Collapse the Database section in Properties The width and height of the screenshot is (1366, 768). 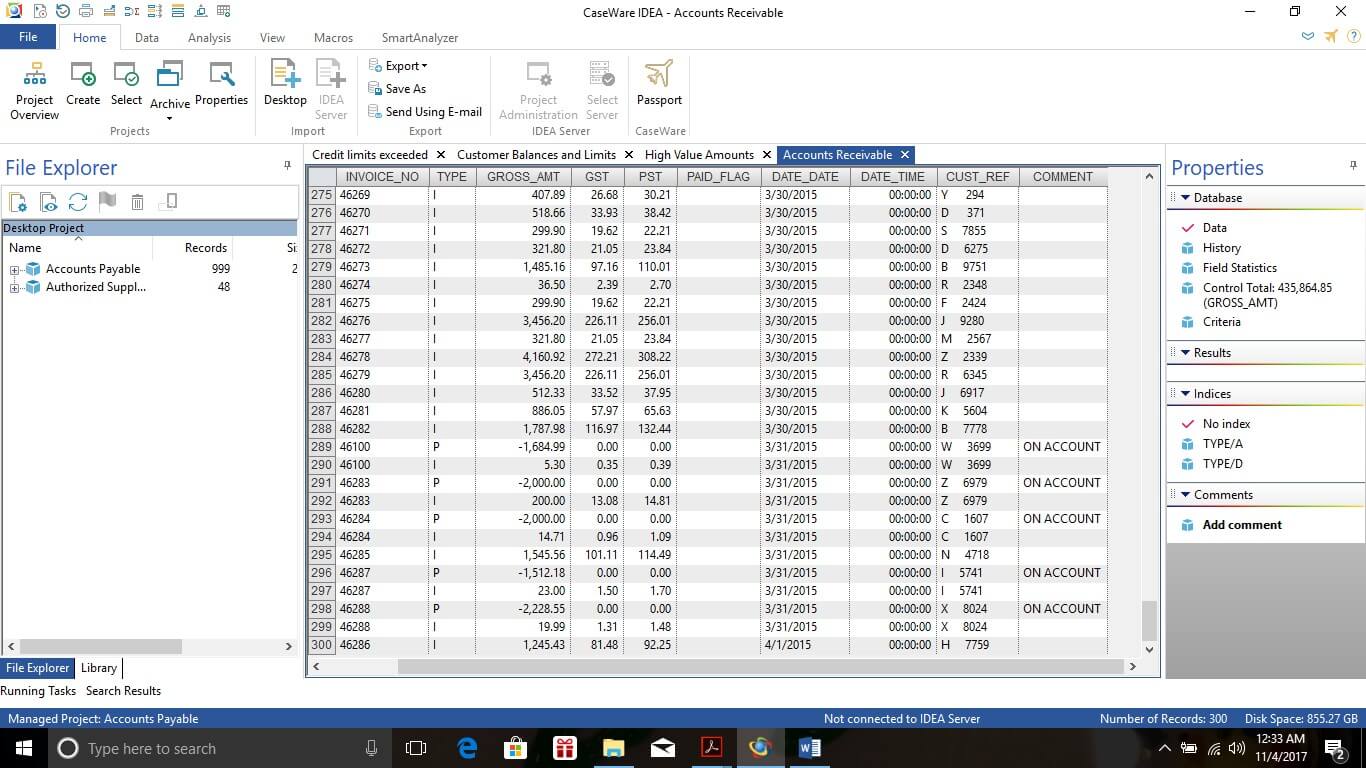coord(1186,198)
